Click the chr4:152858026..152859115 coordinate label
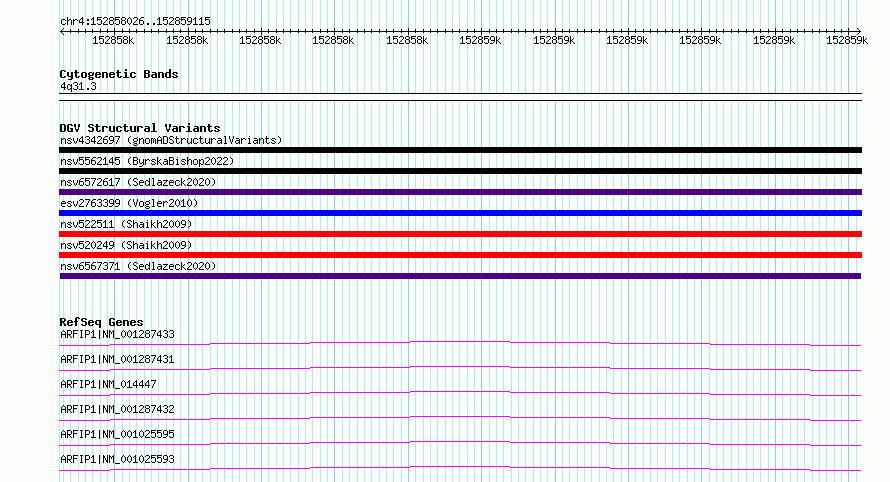 (x=135, y=22)
